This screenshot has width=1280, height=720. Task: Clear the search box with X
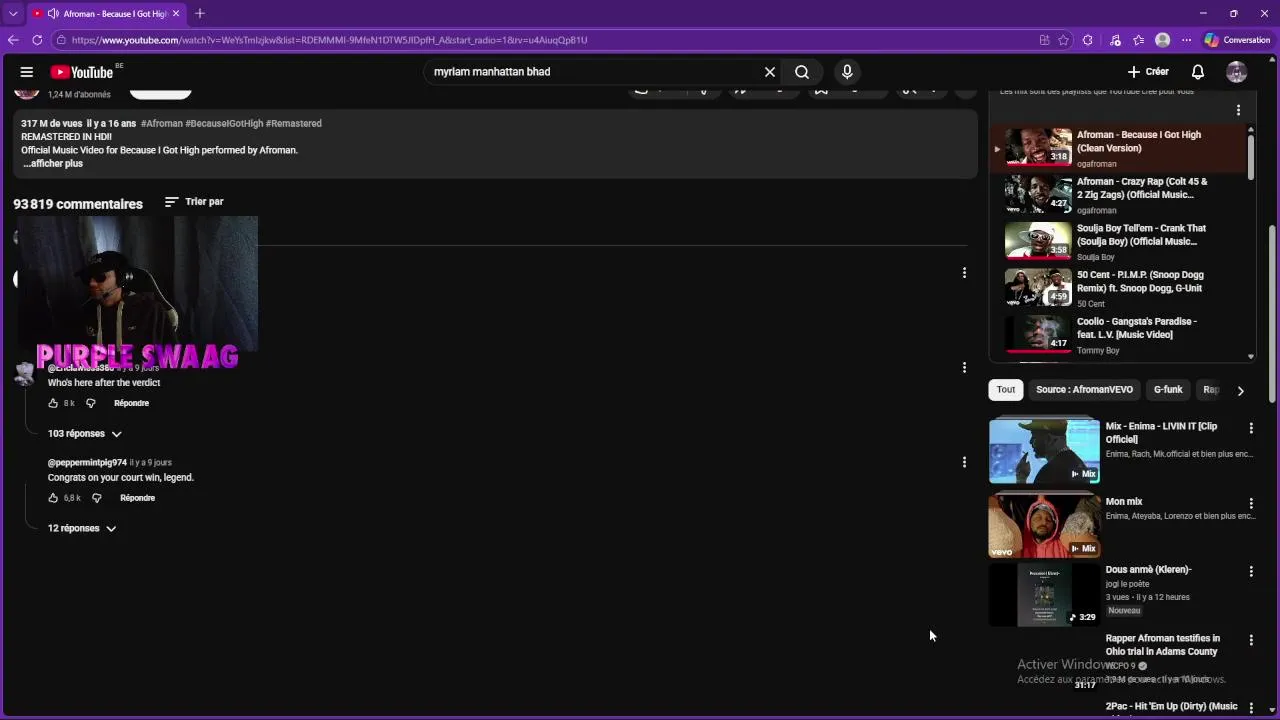tap(770, 72)
